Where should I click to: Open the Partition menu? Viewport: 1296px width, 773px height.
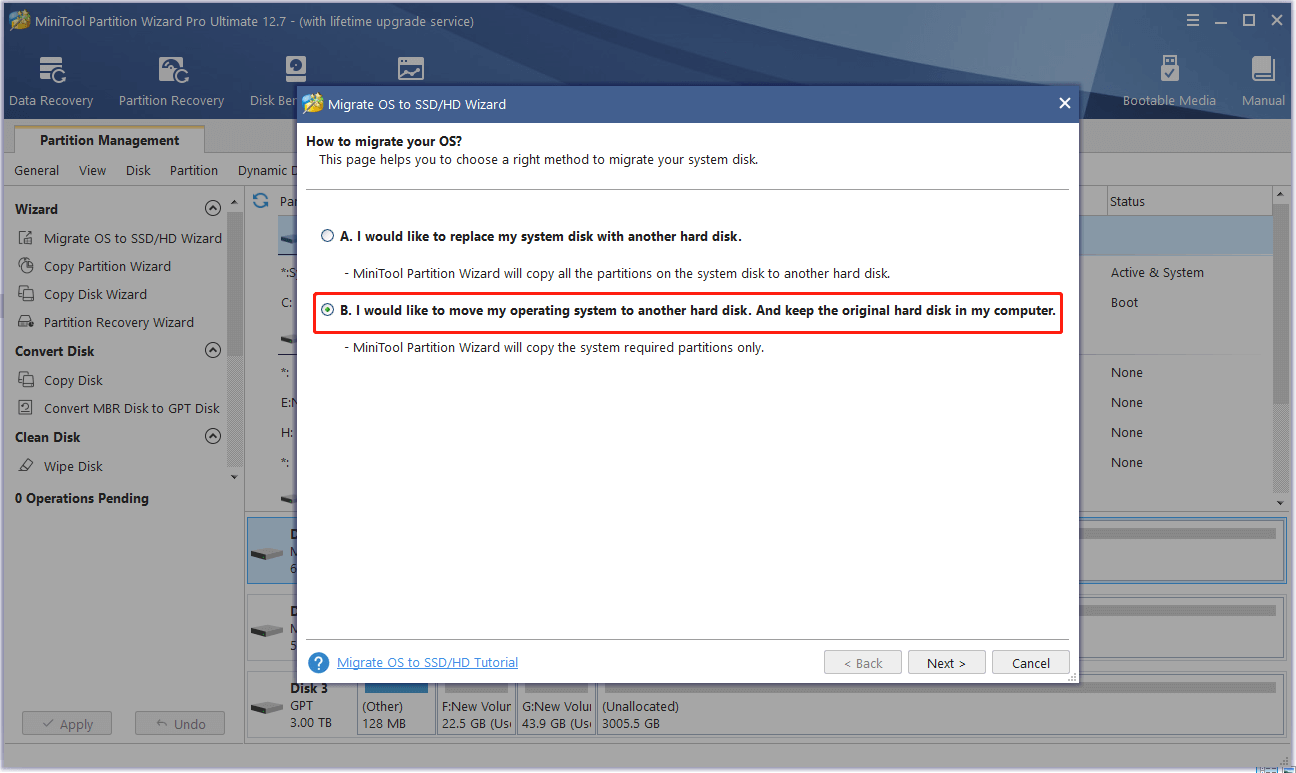coord(194,170)
